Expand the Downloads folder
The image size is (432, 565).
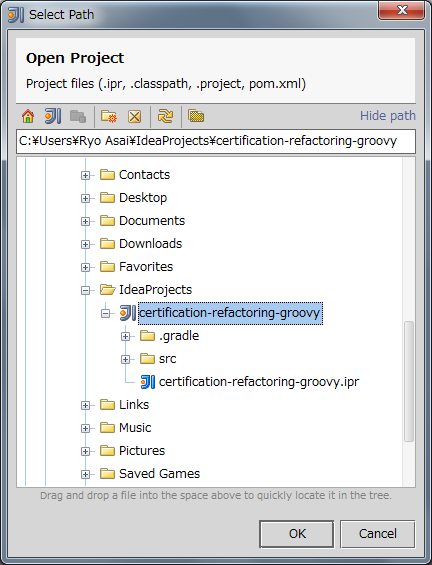pyautogui.click(x=85, y=244)
